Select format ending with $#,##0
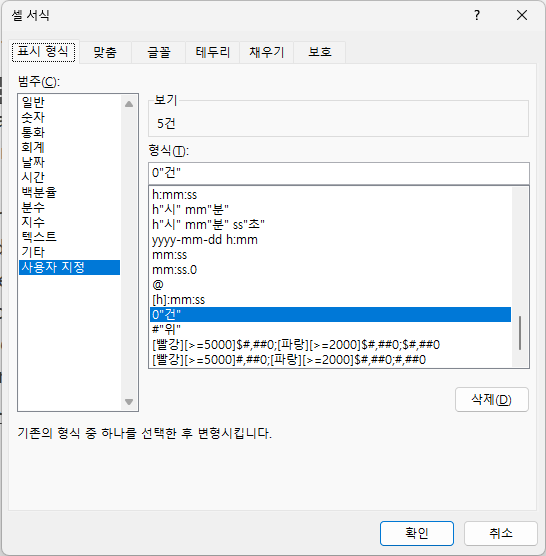 point(330,344)
